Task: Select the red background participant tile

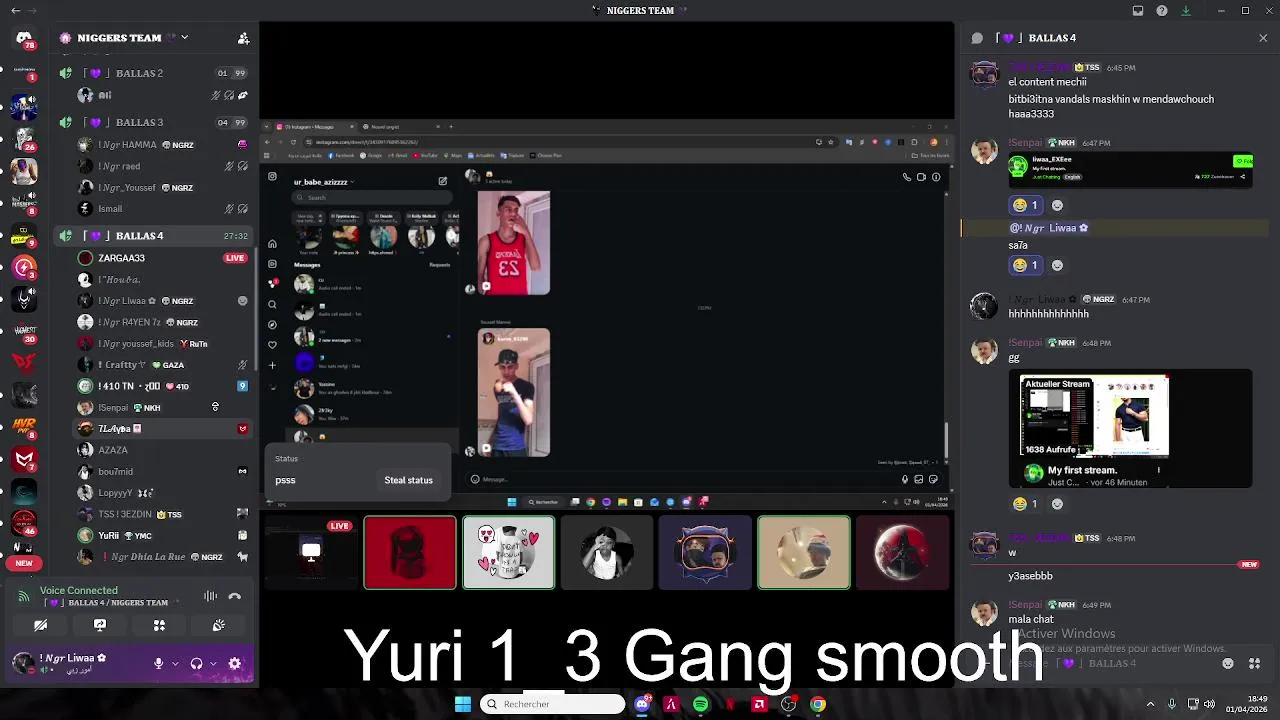Action: click(x=410, y=553)
